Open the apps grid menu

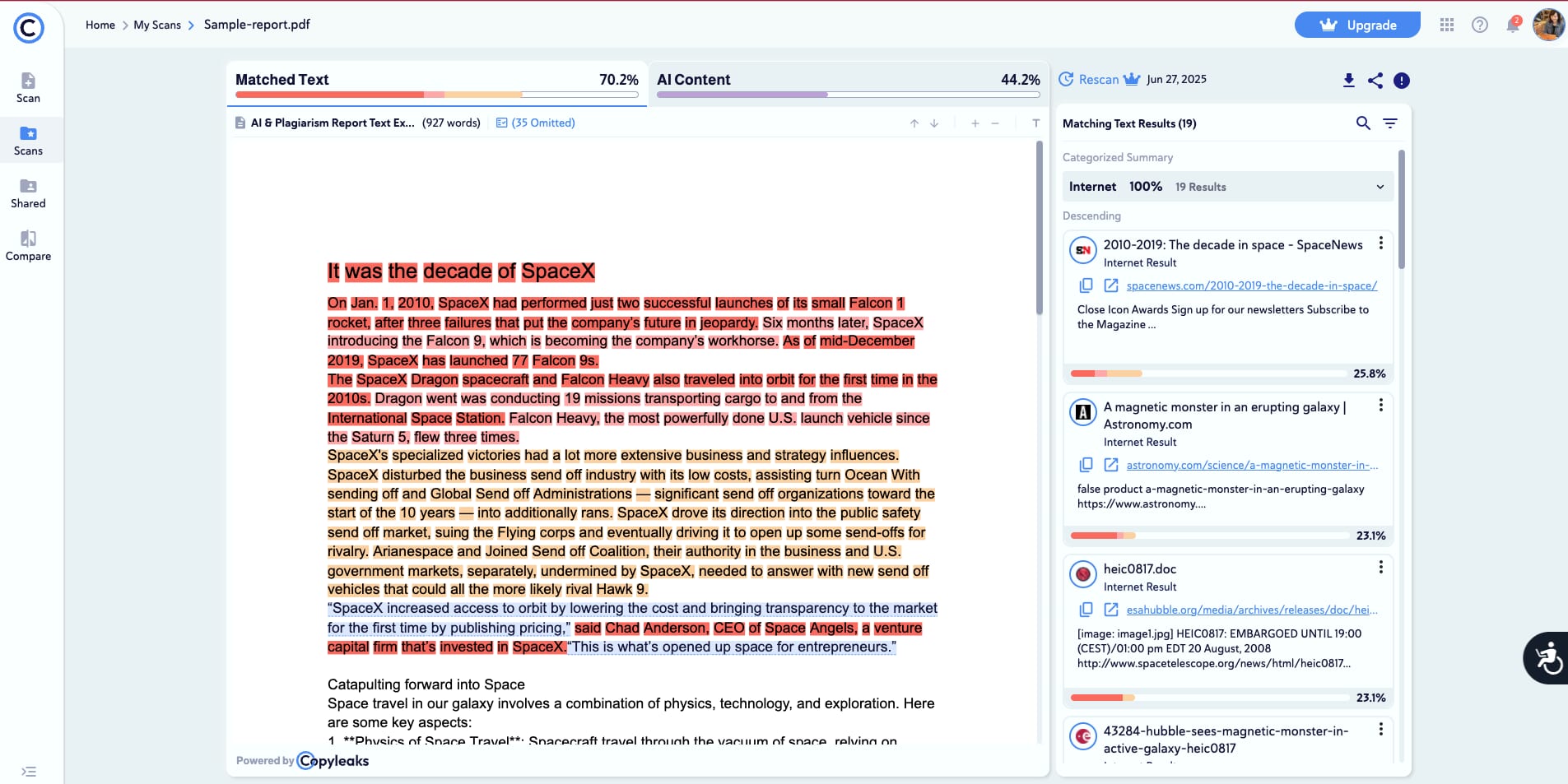click(1447, 25)
